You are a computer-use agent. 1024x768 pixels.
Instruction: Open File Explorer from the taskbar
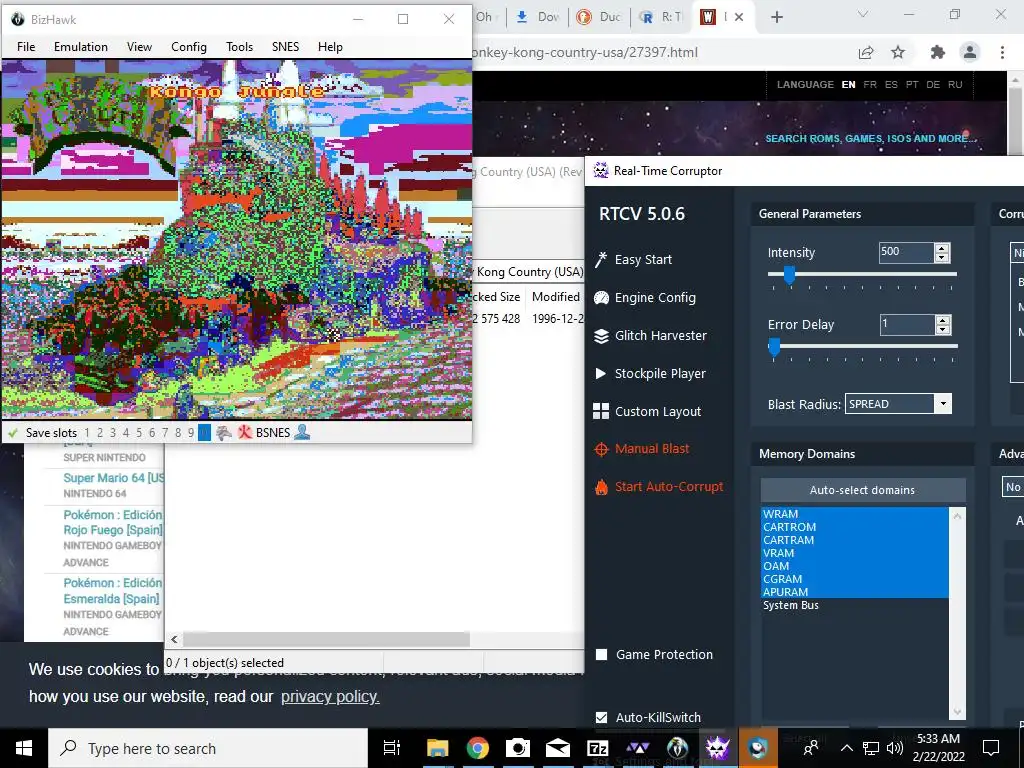438,748
